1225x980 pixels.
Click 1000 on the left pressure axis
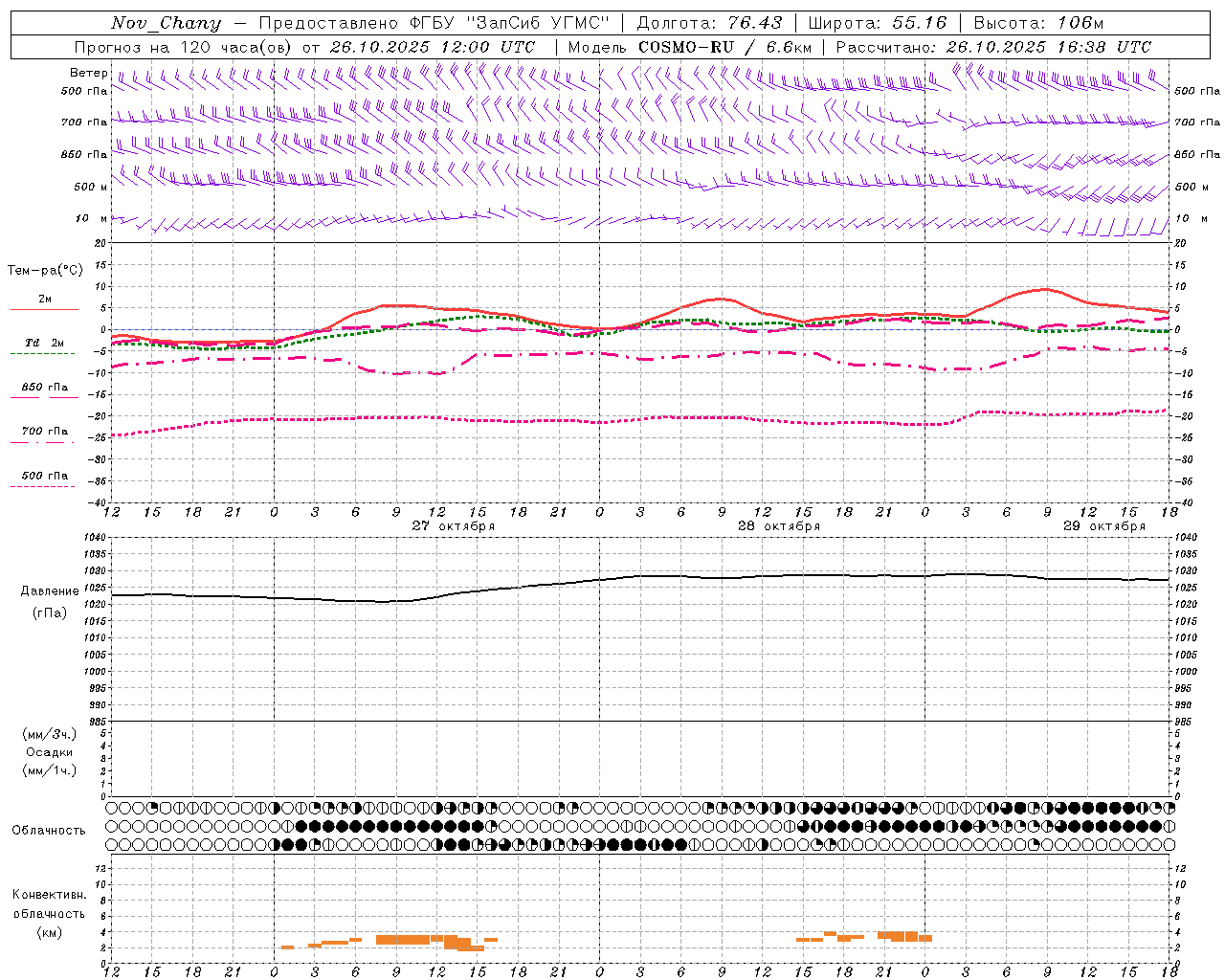click(x=93, y=672)
